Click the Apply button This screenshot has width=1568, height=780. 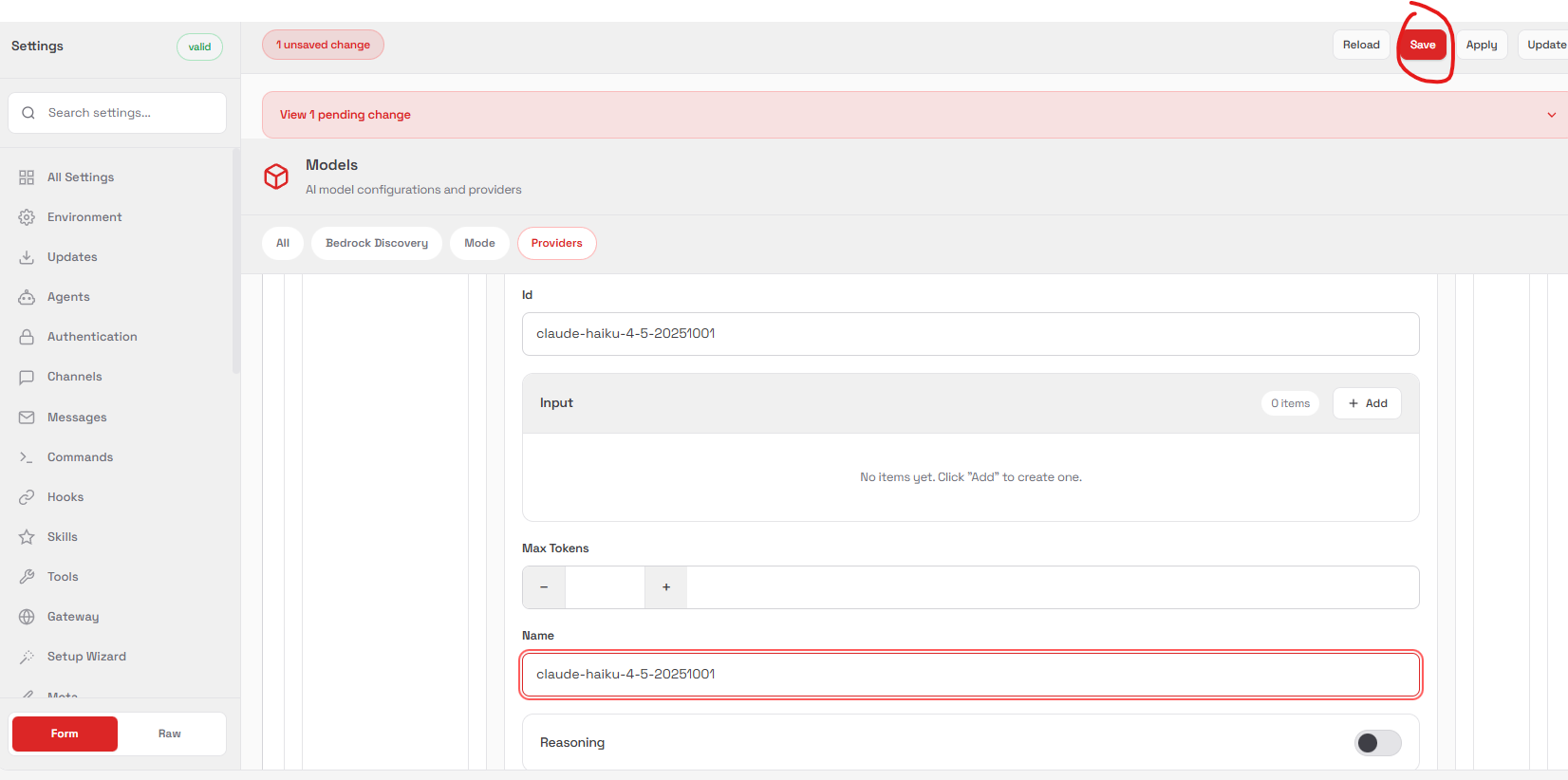pos(1482,45)
